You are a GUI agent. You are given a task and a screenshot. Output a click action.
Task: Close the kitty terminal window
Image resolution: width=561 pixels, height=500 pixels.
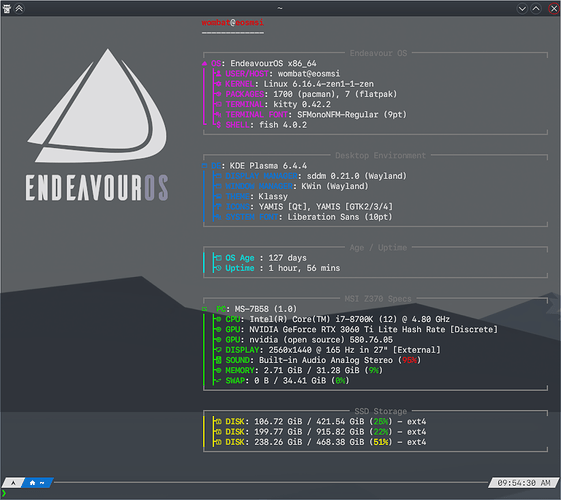(x=553, y=9)
